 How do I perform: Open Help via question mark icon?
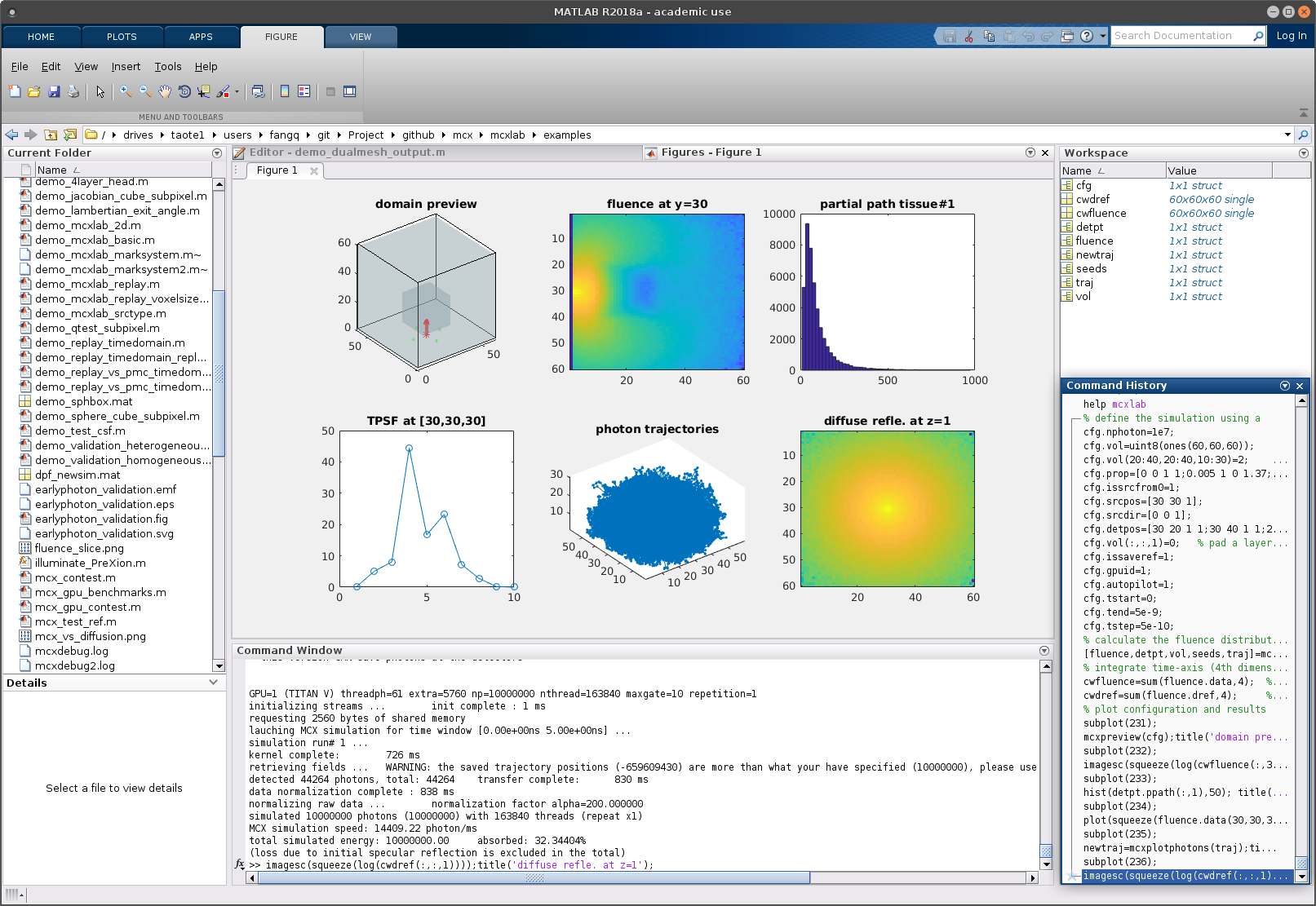click(x=1087, y=36)
